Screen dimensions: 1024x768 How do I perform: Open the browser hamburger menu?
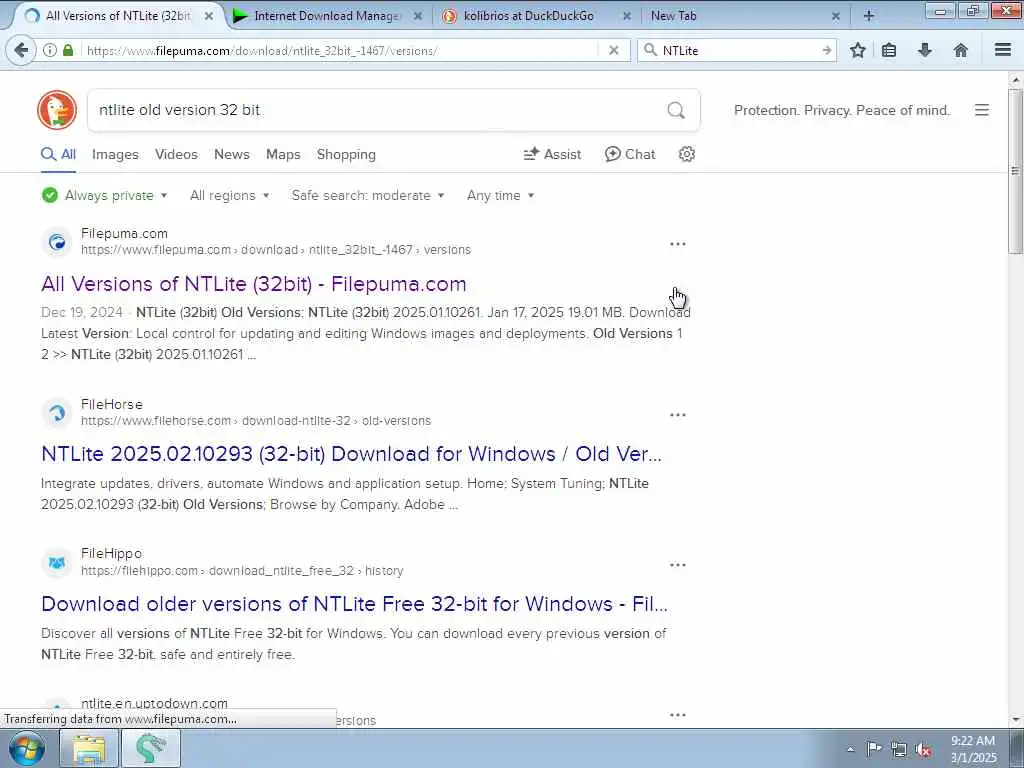click(x=1002, y=50)
